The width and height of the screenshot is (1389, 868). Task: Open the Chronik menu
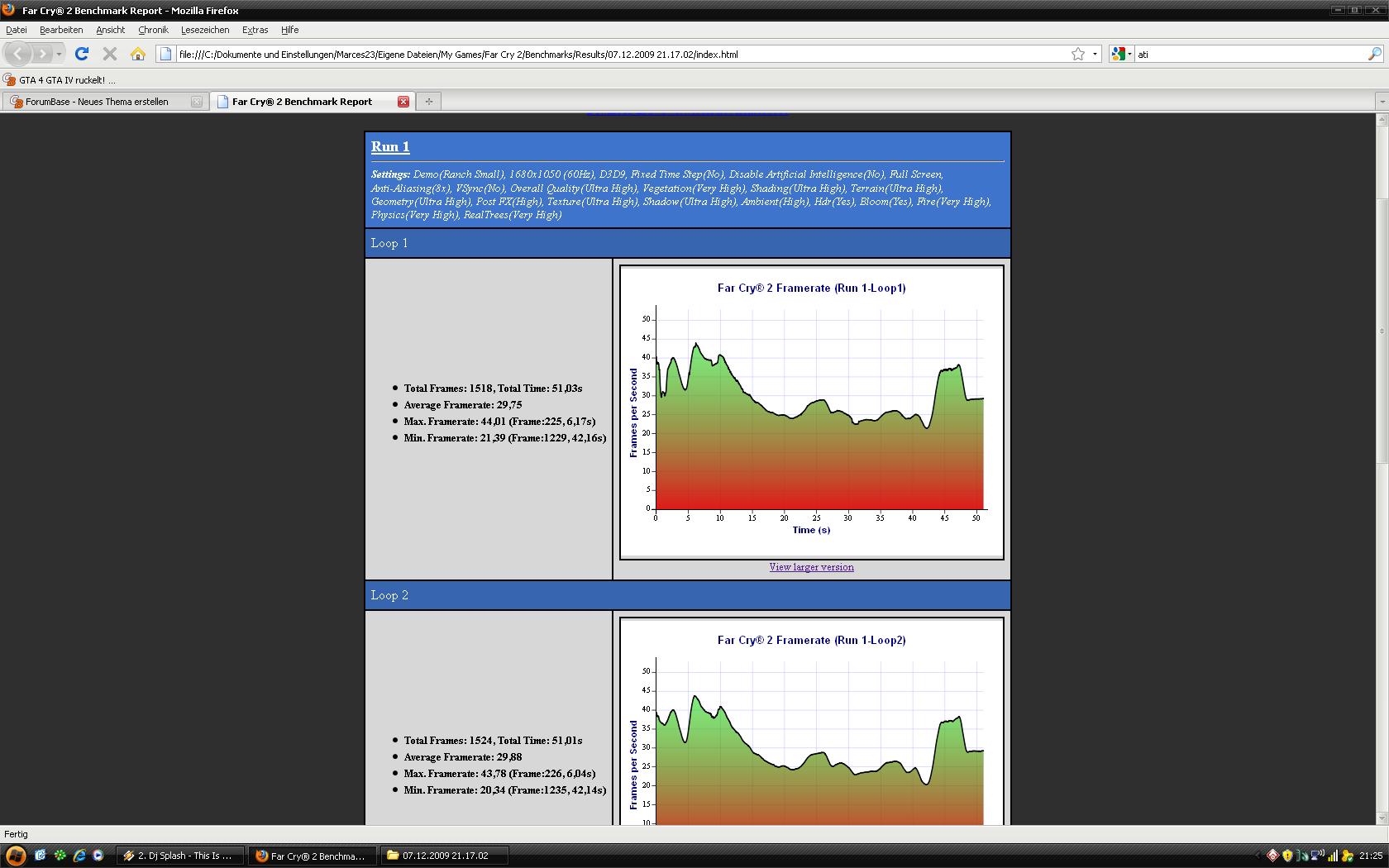coord(153,30)
